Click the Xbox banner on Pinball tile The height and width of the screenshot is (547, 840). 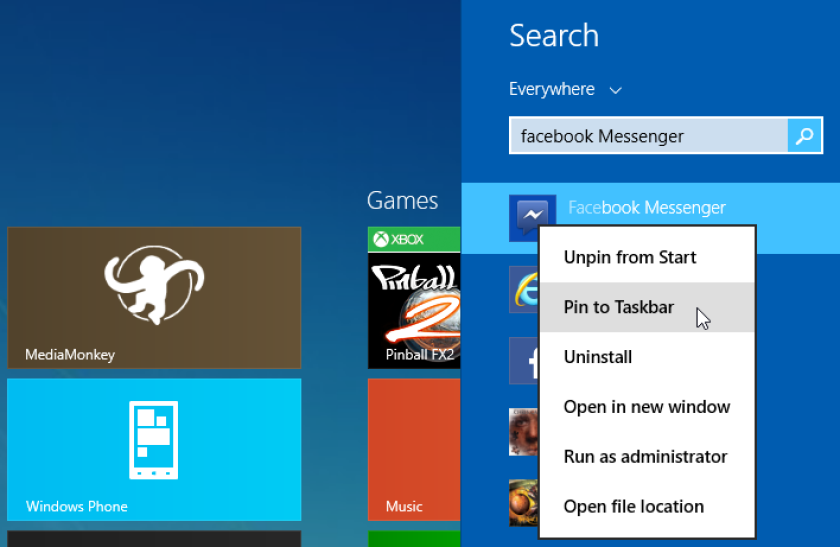[414, 239]
